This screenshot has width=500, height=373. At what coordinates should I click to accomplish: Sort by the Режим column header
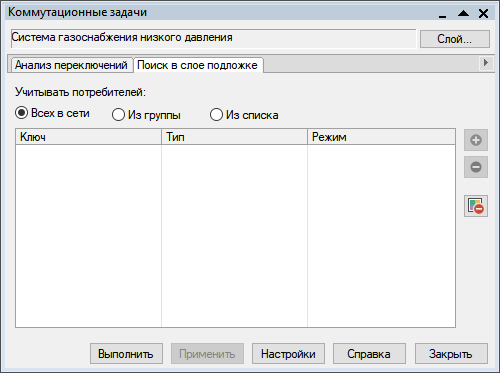pos(381,137)
